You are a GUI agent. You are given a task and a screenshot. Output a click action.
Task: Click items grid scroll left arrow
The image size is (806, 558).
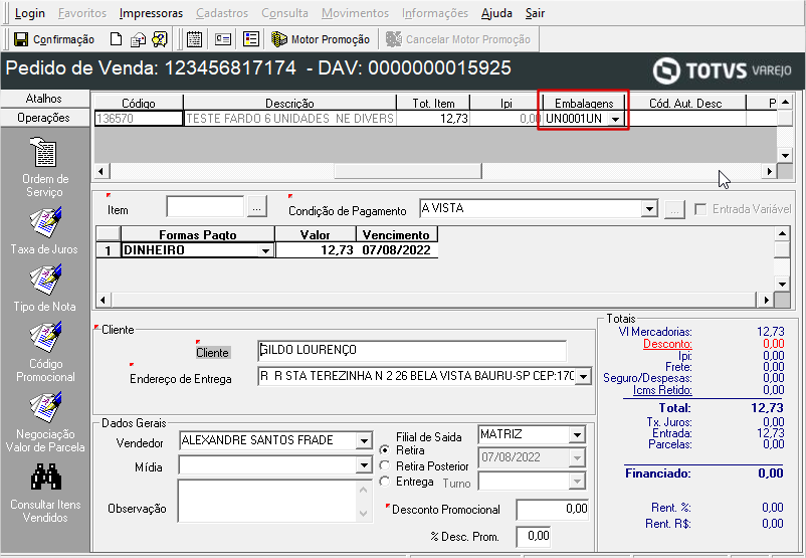(x=101, y=171)
